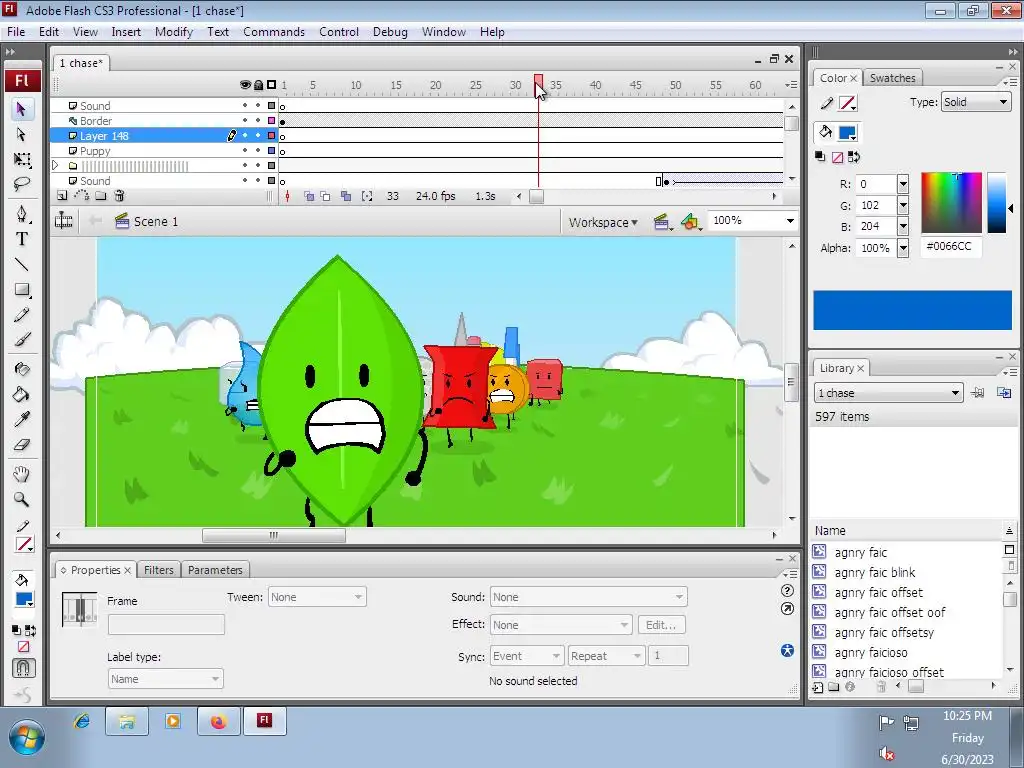Show or hide all layers eye icon
The height and width of the screenshot is (768, 1024).
pyautogui.click(x=246, y=85)
